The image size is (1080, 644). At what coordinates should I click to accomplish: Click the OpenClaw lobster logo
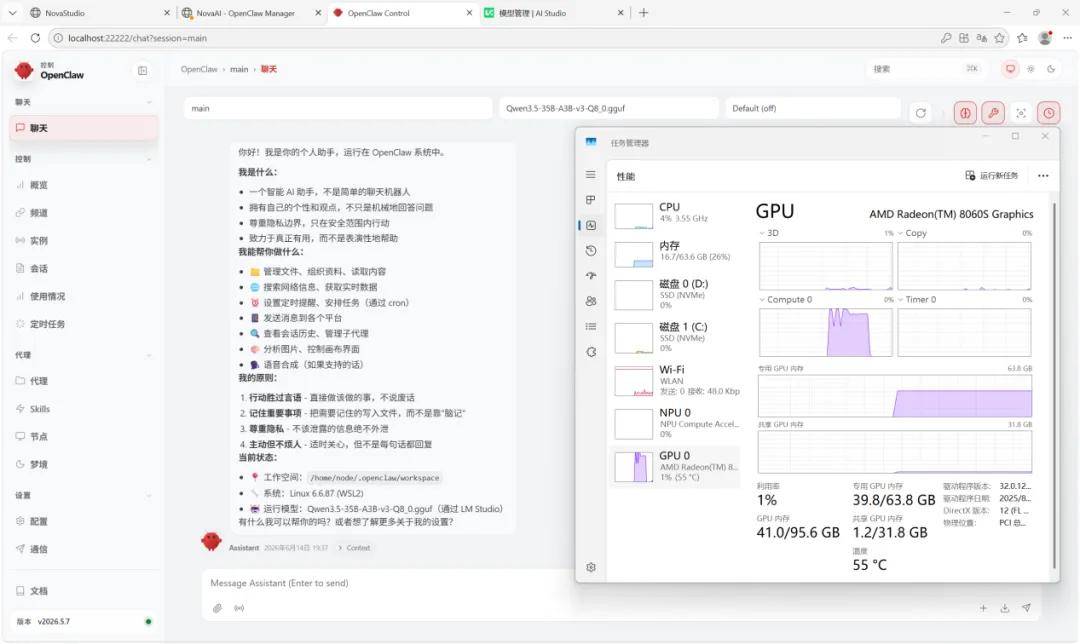pyautogui.click(x=24, y=70)
